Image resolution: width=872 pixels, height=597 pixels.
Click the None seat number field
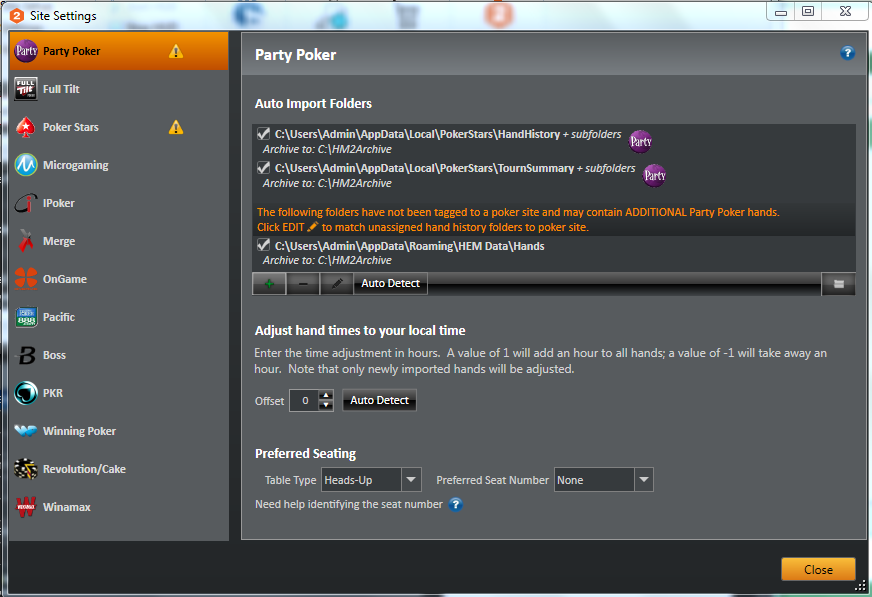click(x=594, y=480)
